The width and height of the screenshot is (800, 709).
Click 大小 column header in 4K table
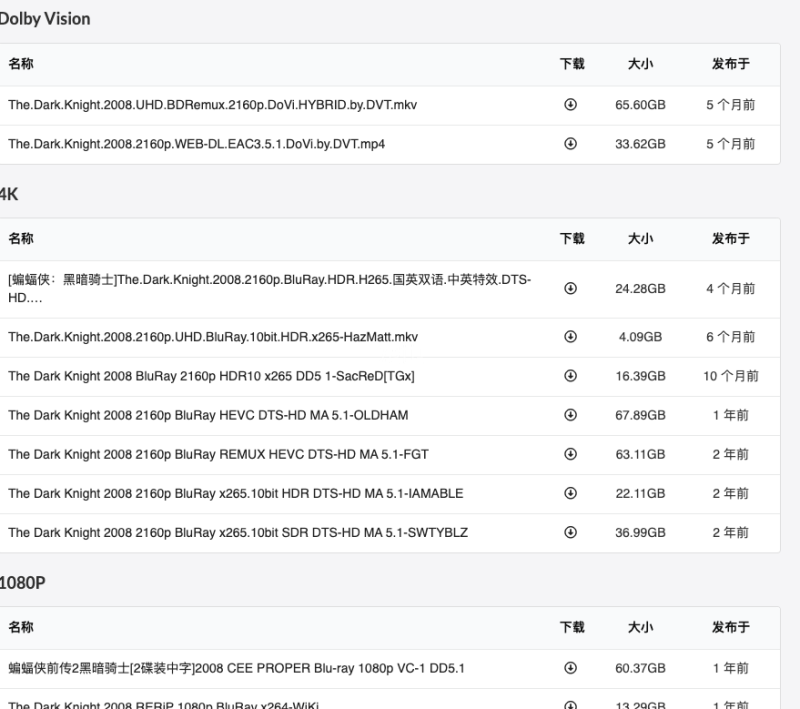[640, 239]
